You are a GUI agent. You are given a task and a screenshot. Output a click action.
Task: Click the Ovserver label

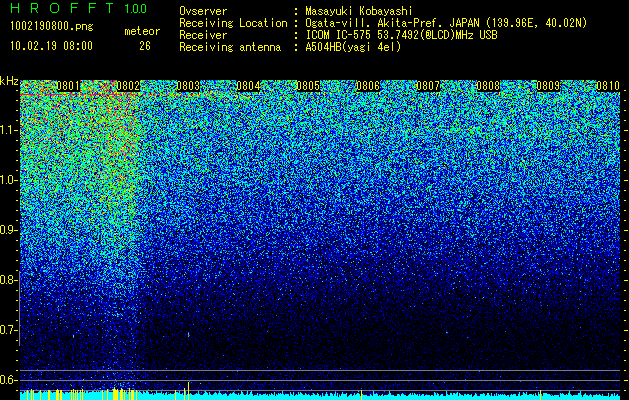(203, 11)
